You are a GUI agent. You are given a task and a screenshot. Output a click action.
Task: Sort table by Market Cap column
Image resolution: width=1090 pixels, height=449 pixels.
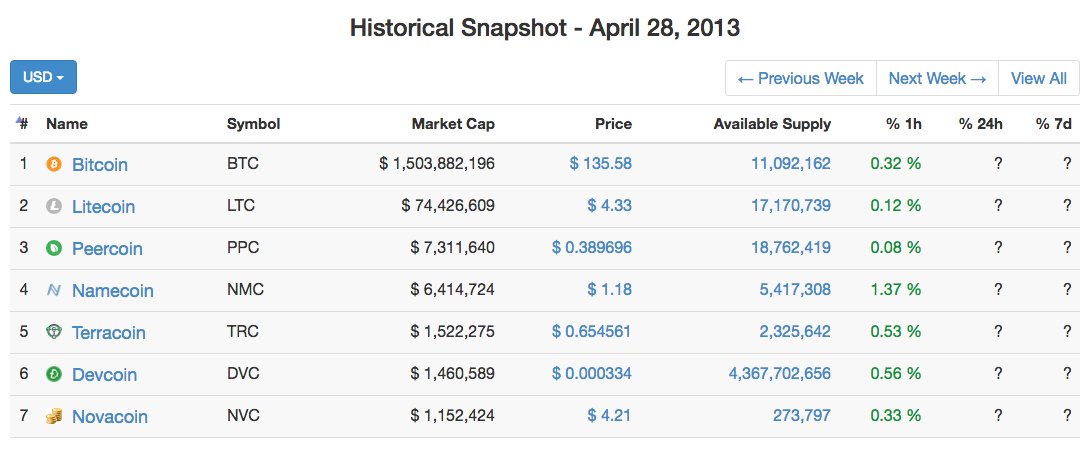pos(453,124)
